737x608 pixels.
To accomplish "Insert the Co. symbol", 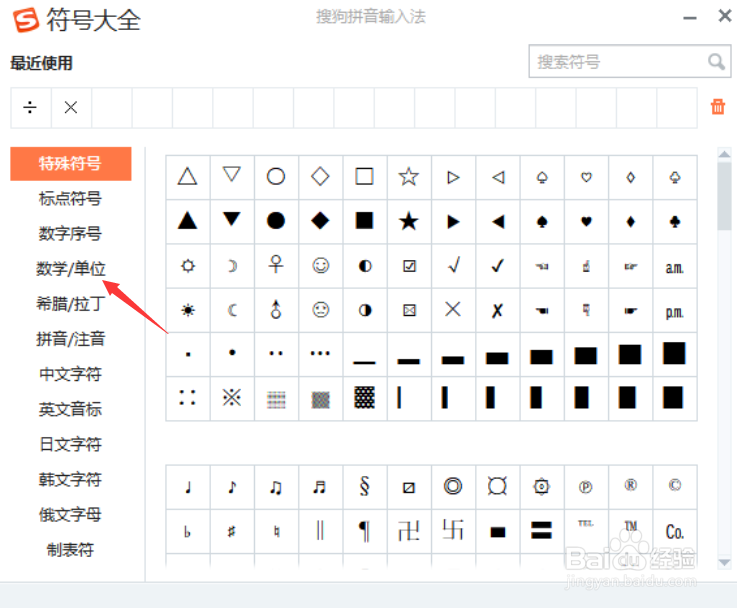I will tap(674, 531).
